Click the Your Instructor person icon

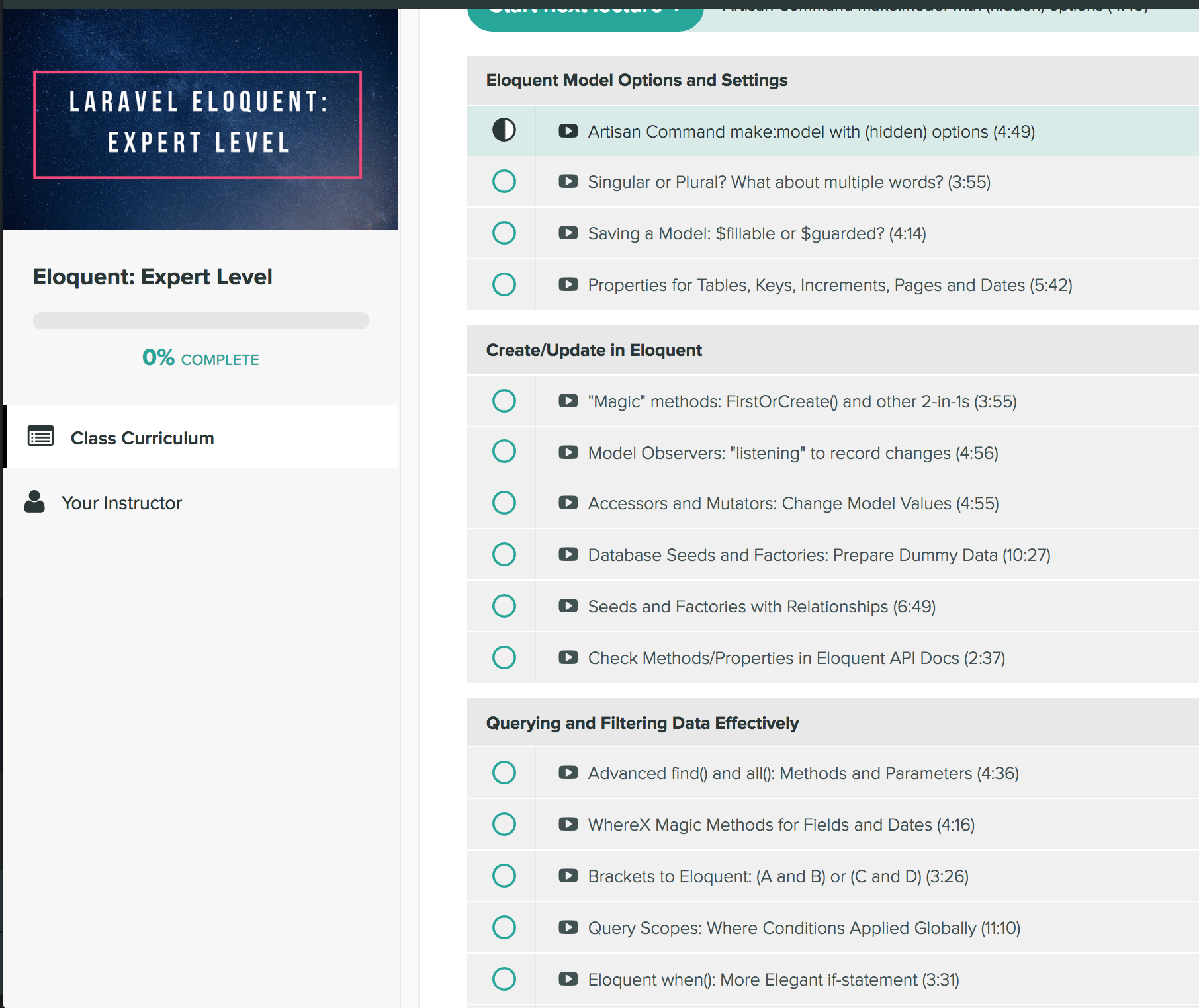pos(34,502)
